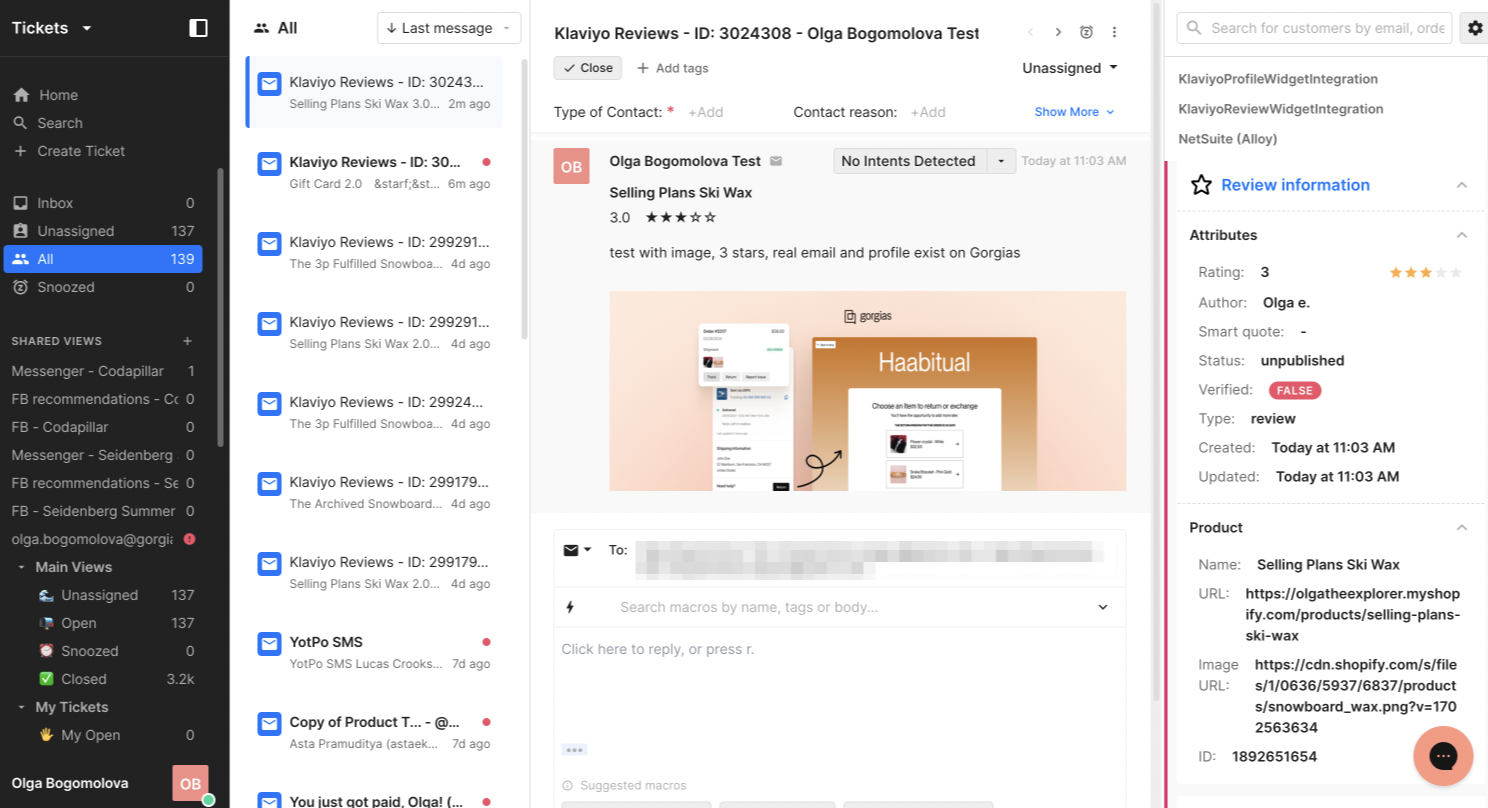Open FB - Codapillar shared view

pyautogui.click(x=103, y=427)
